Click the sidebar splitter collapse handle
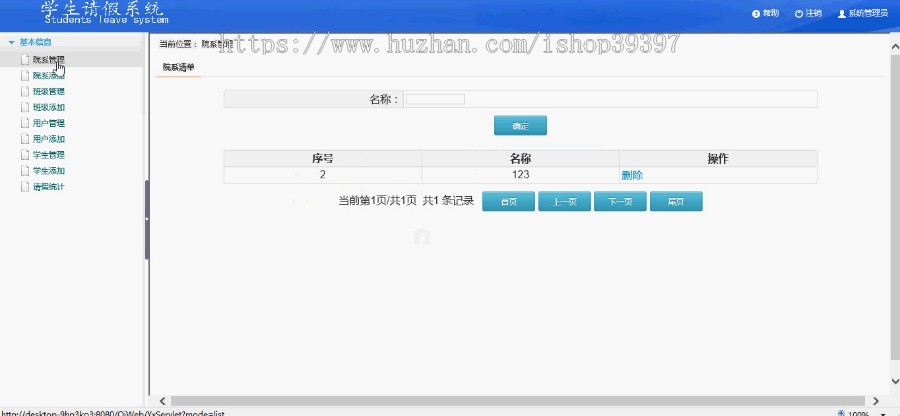Screen dimensions: 900x416 [147, 219]
